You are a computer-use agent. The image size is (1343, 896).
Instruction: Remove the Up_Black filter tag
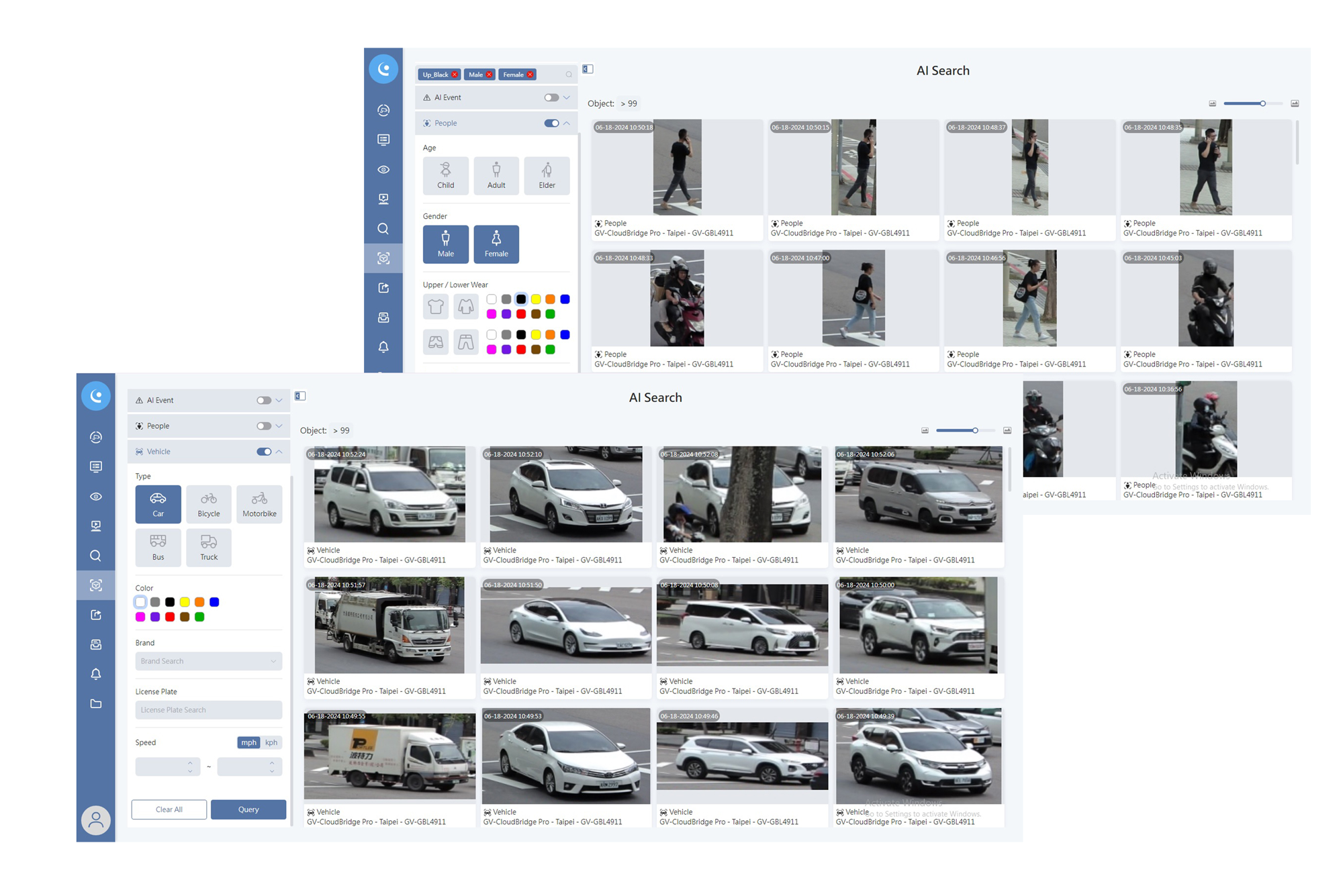tap(455, 74)
